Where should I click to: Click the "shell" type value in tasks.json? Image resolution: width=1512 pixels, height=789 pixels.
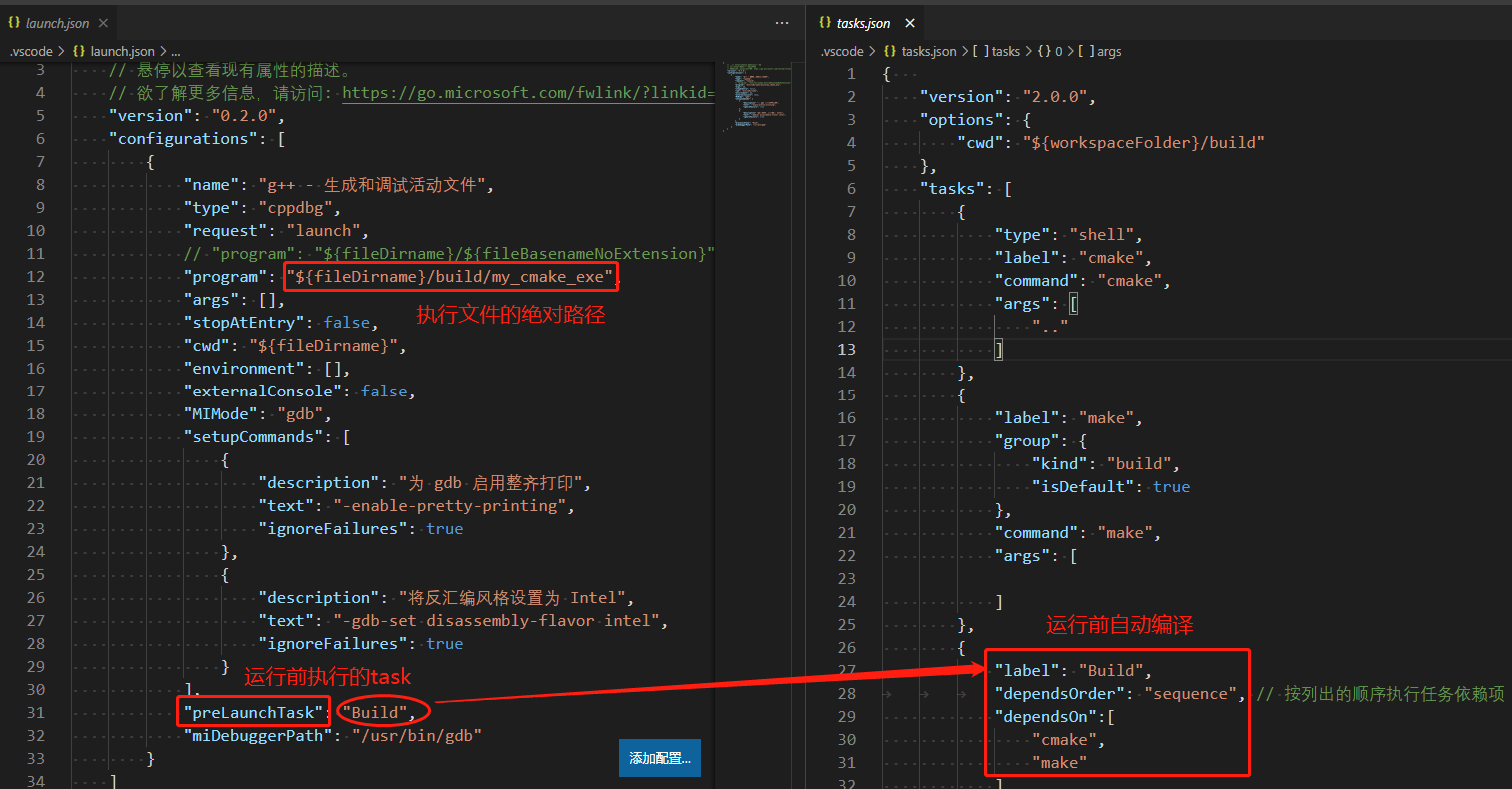pos(1104,234)
